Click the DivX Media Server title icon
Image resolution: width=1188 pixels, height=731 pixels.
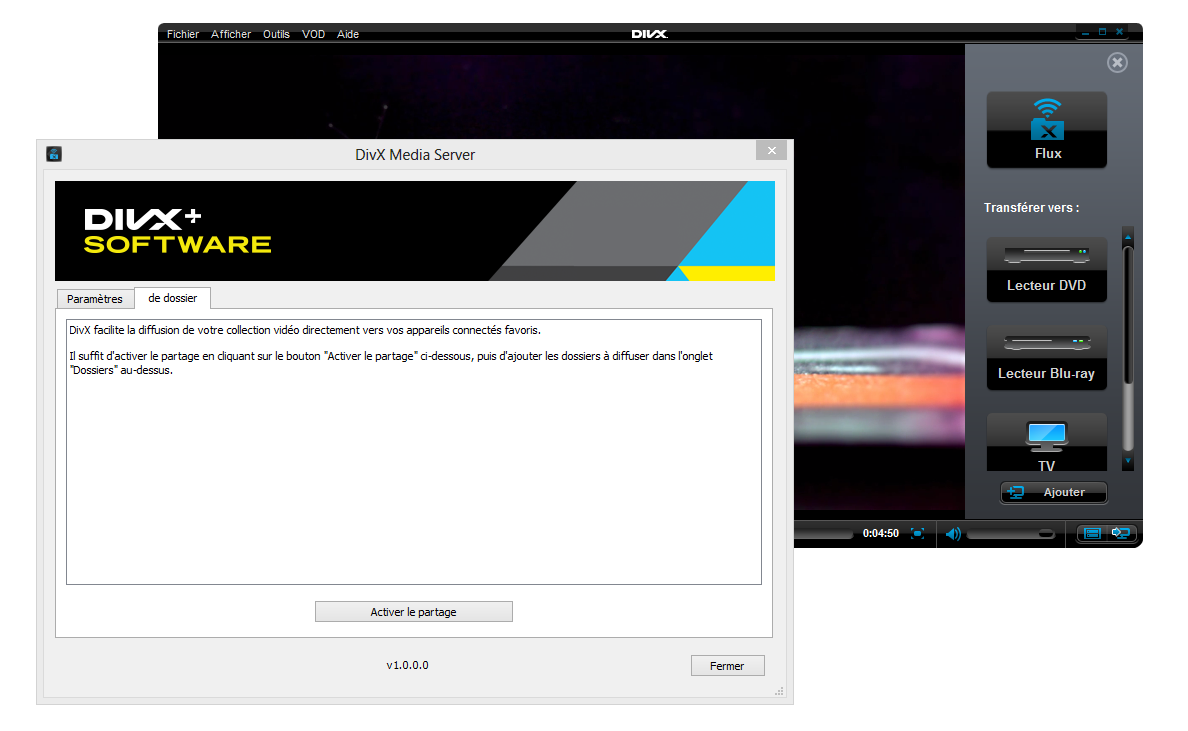(x=54, y=154)
